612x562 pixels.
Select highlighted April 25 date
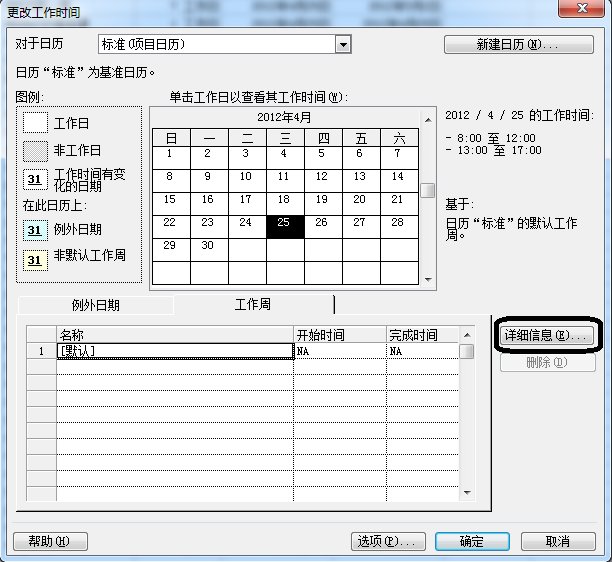pyautogui.click(x=285, y=227)
